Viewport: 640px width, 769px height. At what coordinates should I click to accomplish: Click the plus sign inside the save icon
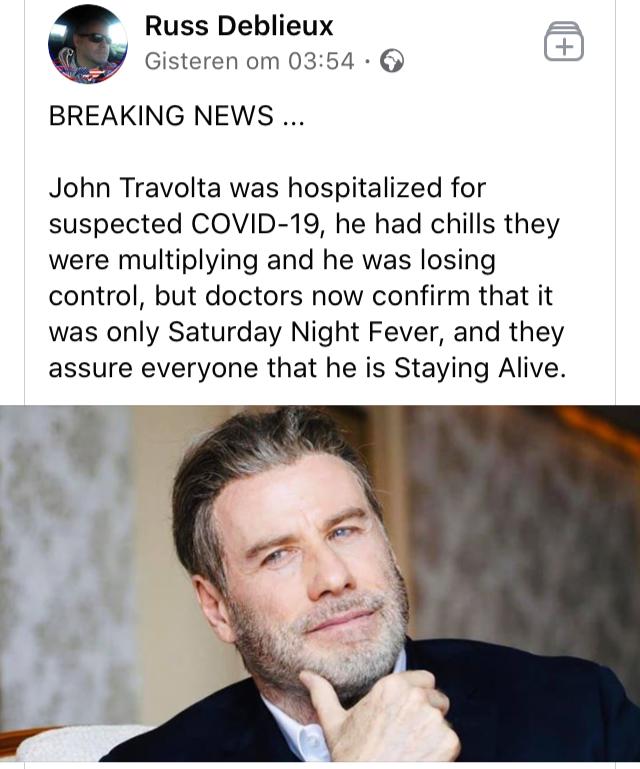coord(565,48)
